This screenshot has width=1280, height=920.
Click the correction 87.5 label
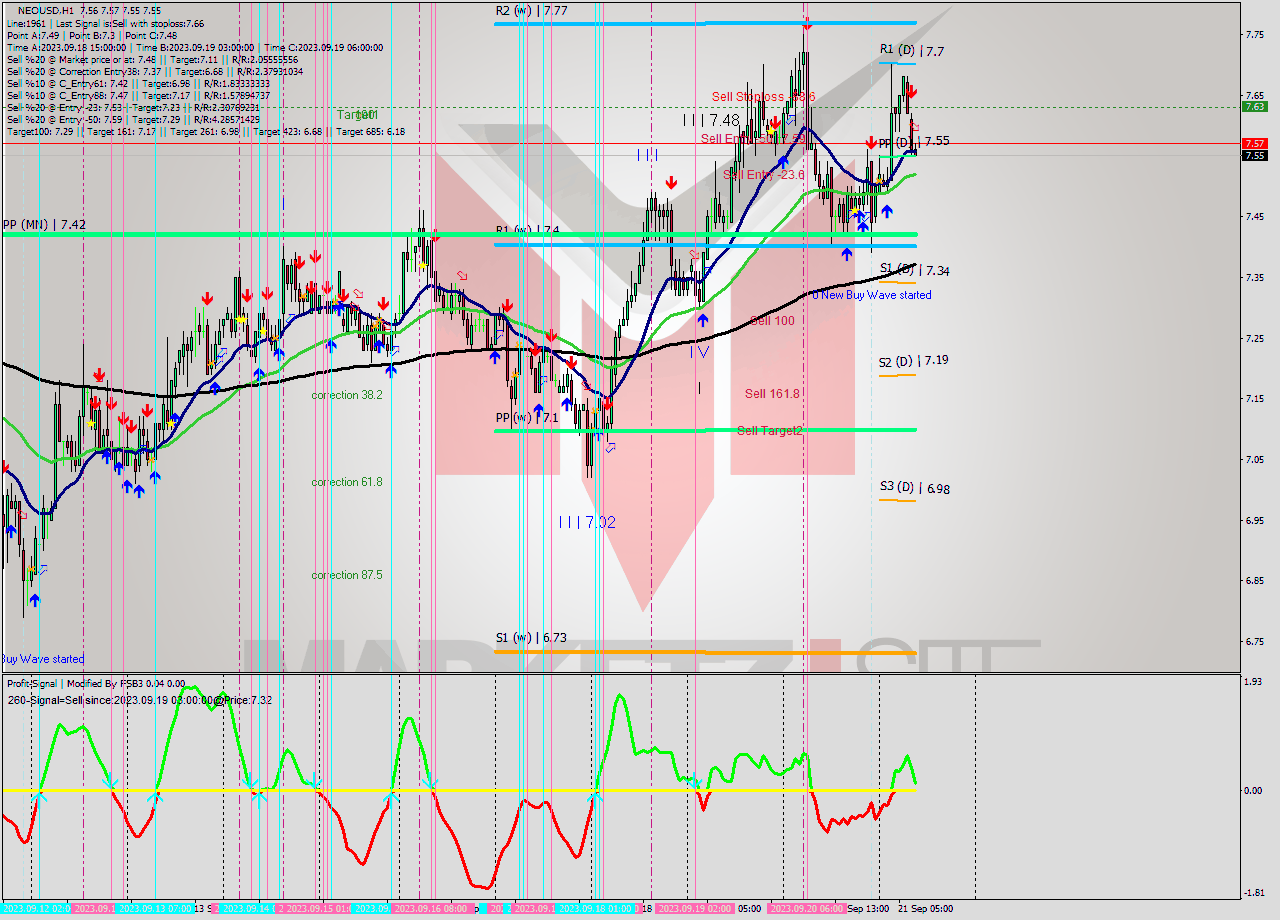347,575
